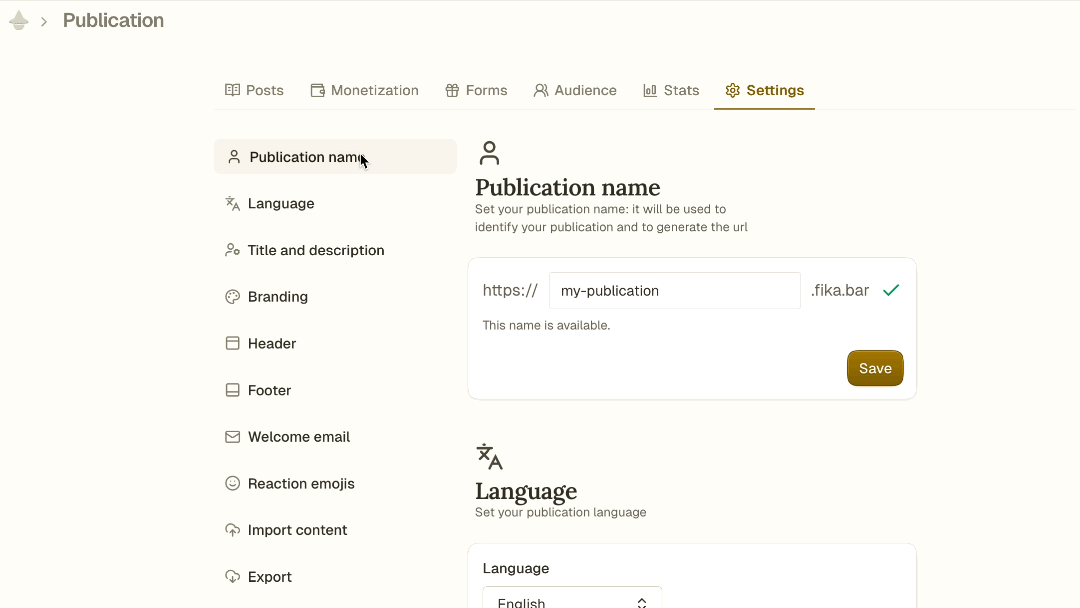The height and width of the screenshot is (608, 1080).
Task: Click the Welcome email envelope icon
Action: [232, 437]
